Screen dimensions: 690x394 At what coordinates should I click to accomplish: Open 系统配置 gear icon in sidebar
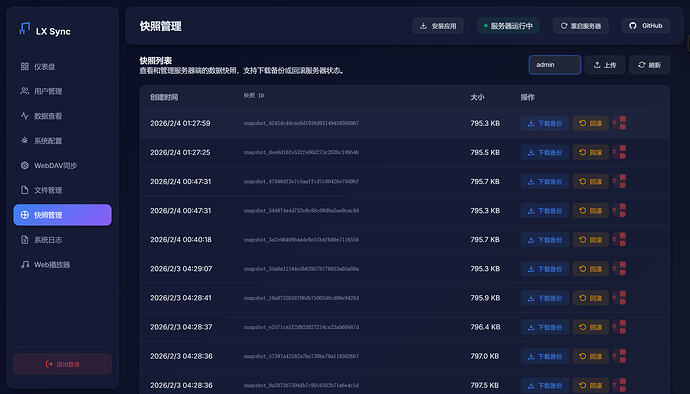pyautogui.click(x=25, y=140)
